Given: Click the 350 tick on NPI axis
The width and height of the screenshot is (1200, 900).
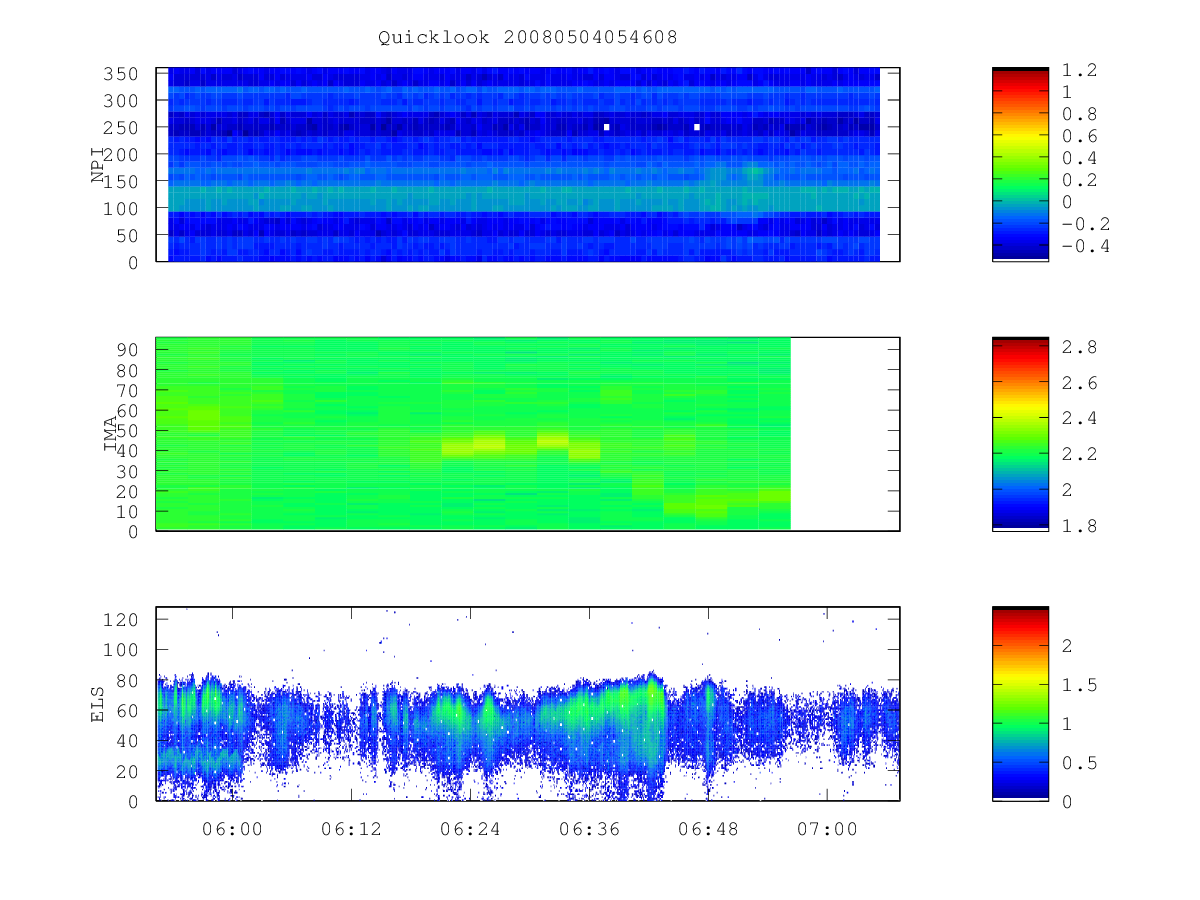Looking at the screenshot, I should (122, 74).
